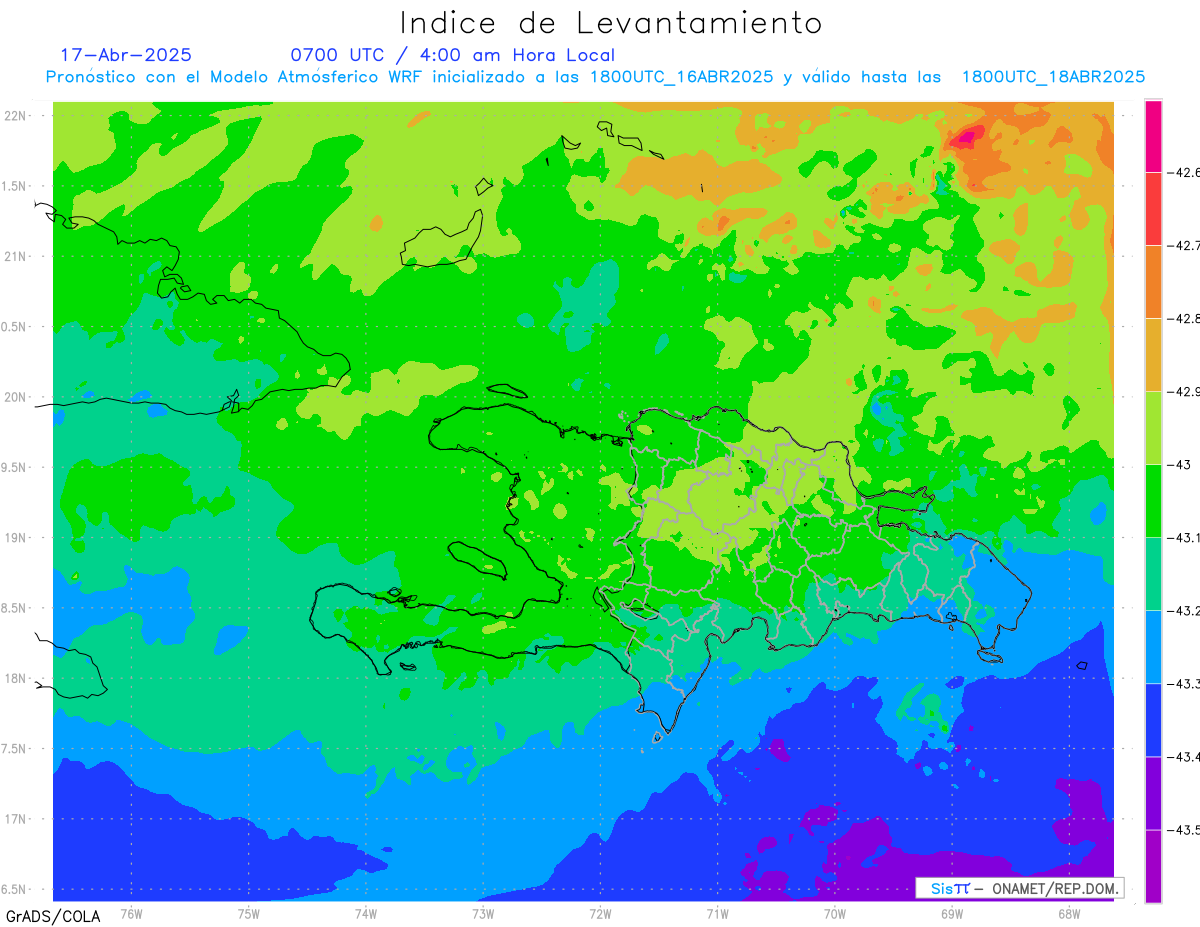Select the red color bar segment below -42.6
The width and height of the screenshot is (1200, 927).
(1153, 208)
